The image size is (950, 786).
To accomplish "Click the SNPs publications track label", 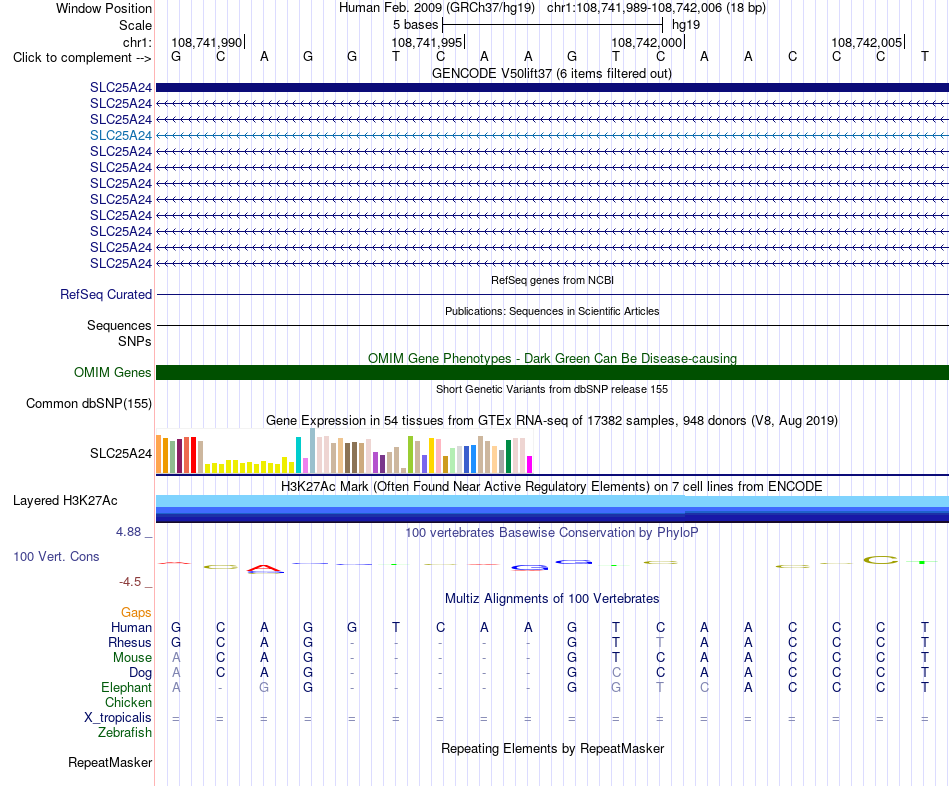I will [135, 341].
